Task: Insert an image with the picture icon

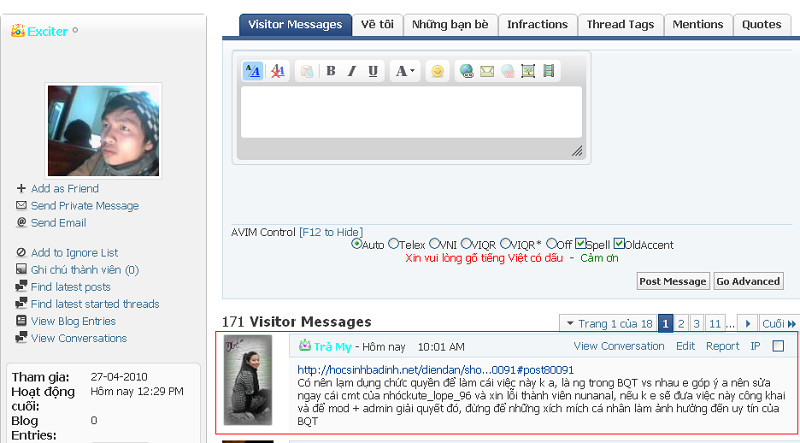Action: pos(529,71)
